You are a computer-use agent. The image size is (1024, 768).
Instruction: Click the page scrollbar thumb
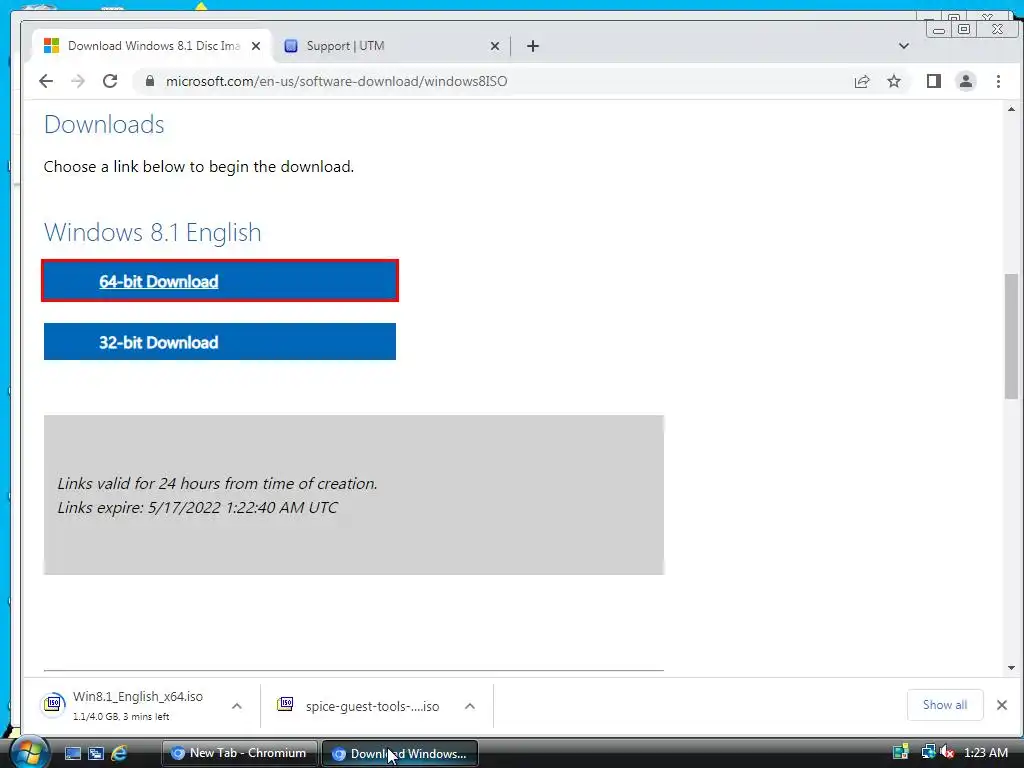pyautogui.click(x=1011, y=336)
